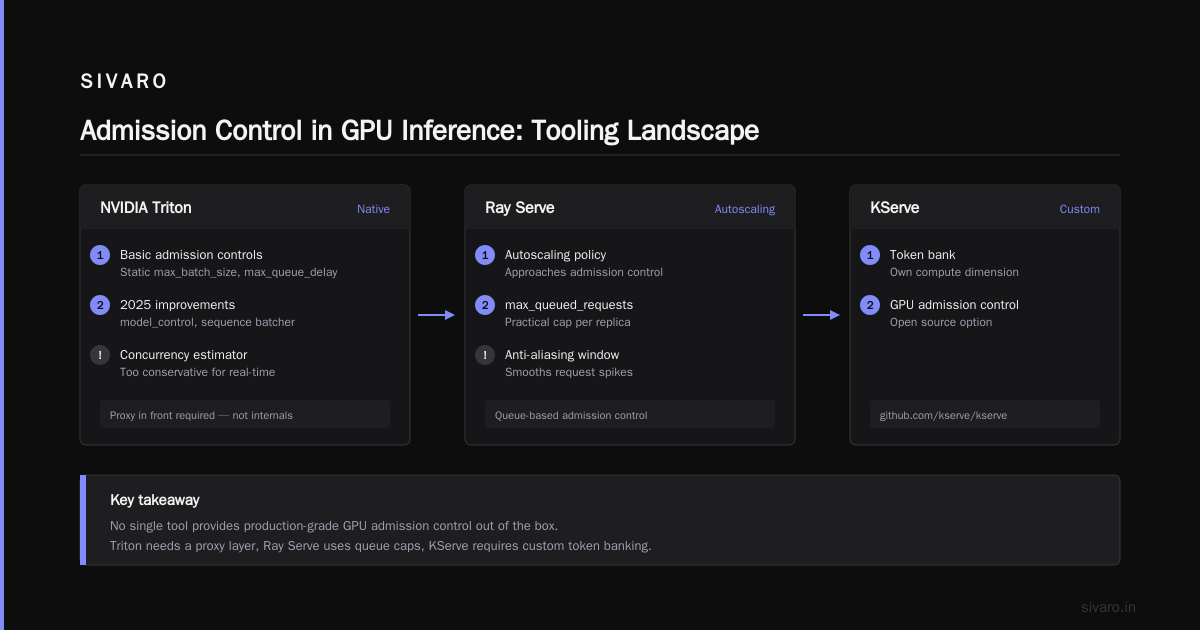Select the text Open source option
Image resolution: width=1200 pixels, height=630 pixels.
[941, 322]
